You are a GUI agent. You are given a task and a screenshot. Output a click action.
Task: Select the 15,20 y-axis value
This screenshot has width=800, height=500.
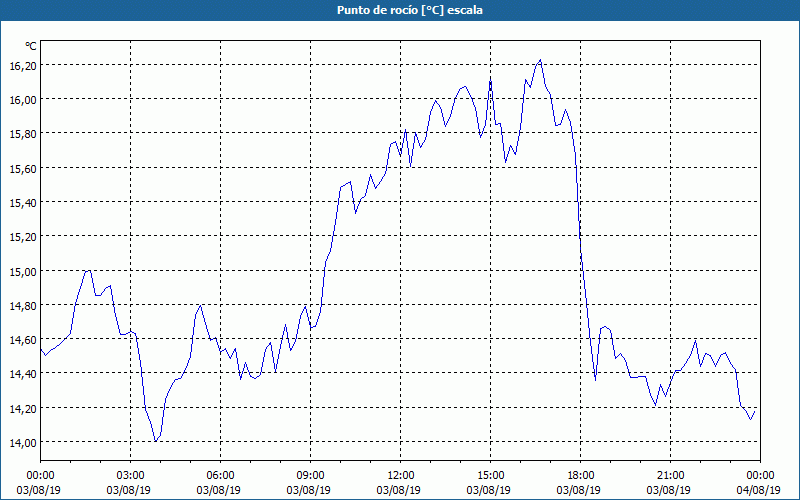coord(23,237)
